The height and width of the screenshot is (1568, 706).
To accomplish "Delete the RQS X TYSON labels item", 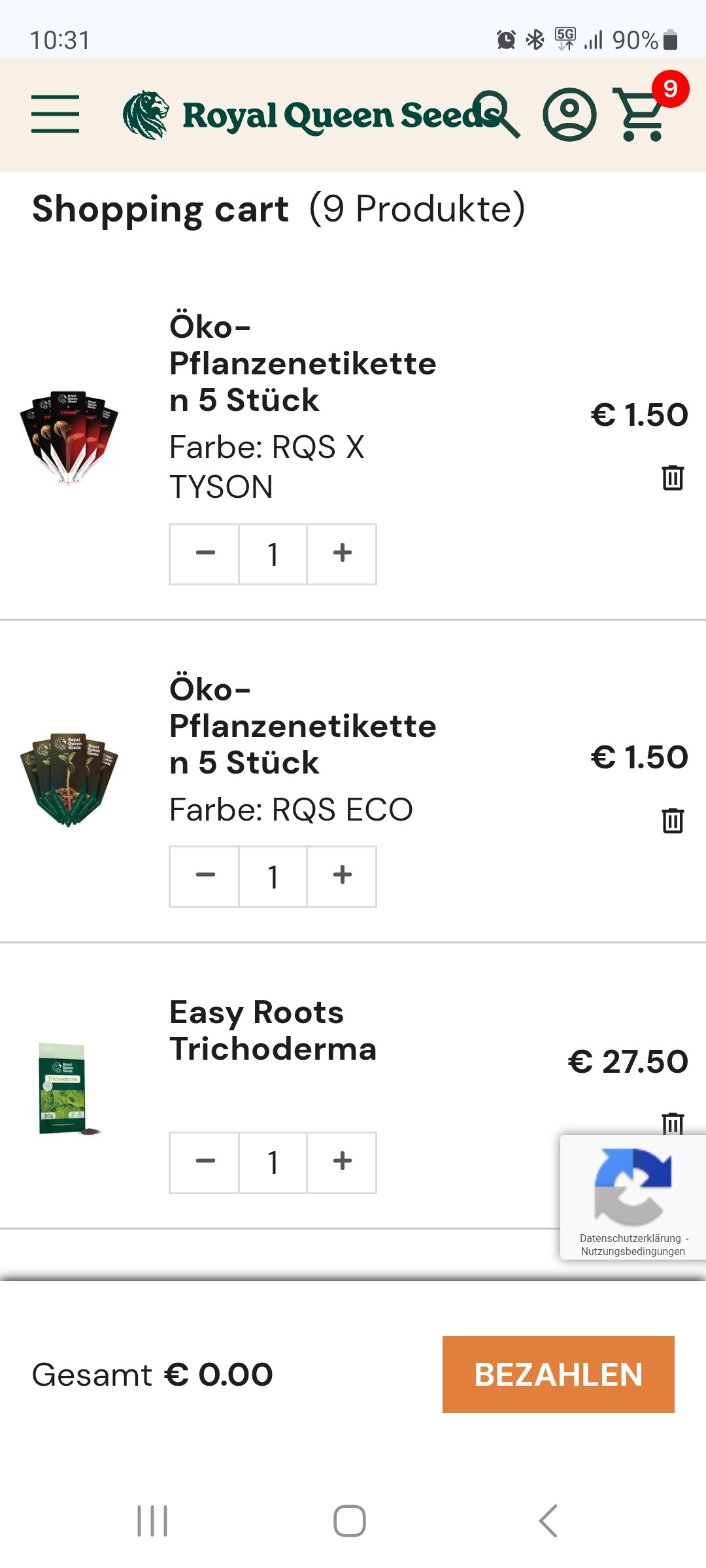I will 673,478.
